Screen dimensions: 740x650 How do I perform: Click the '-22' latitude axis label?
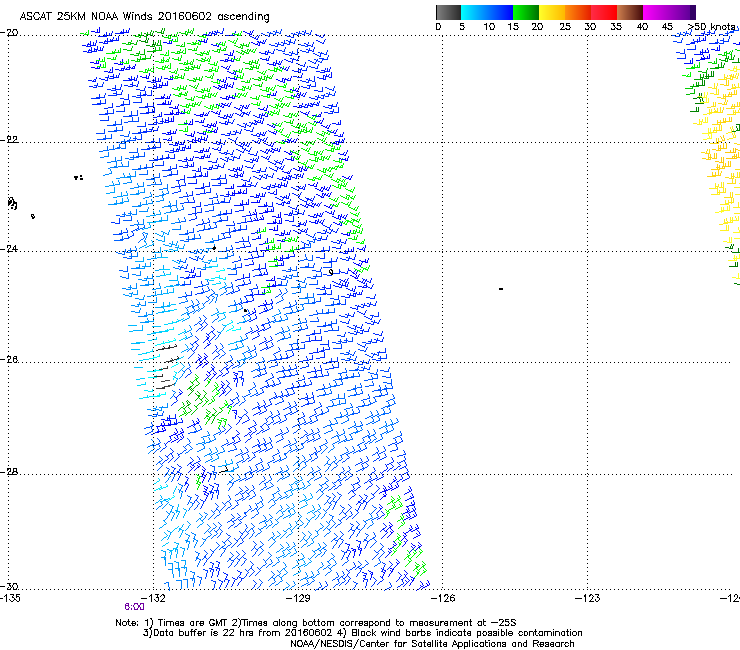[x=9, y=140]
